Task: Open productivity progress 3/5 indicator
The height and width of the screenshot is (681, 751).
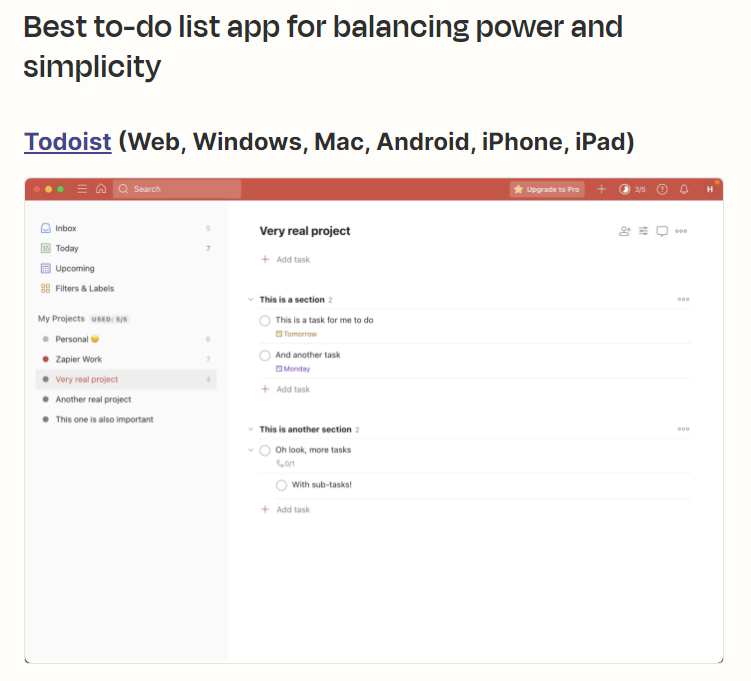Action: point(632,189)
